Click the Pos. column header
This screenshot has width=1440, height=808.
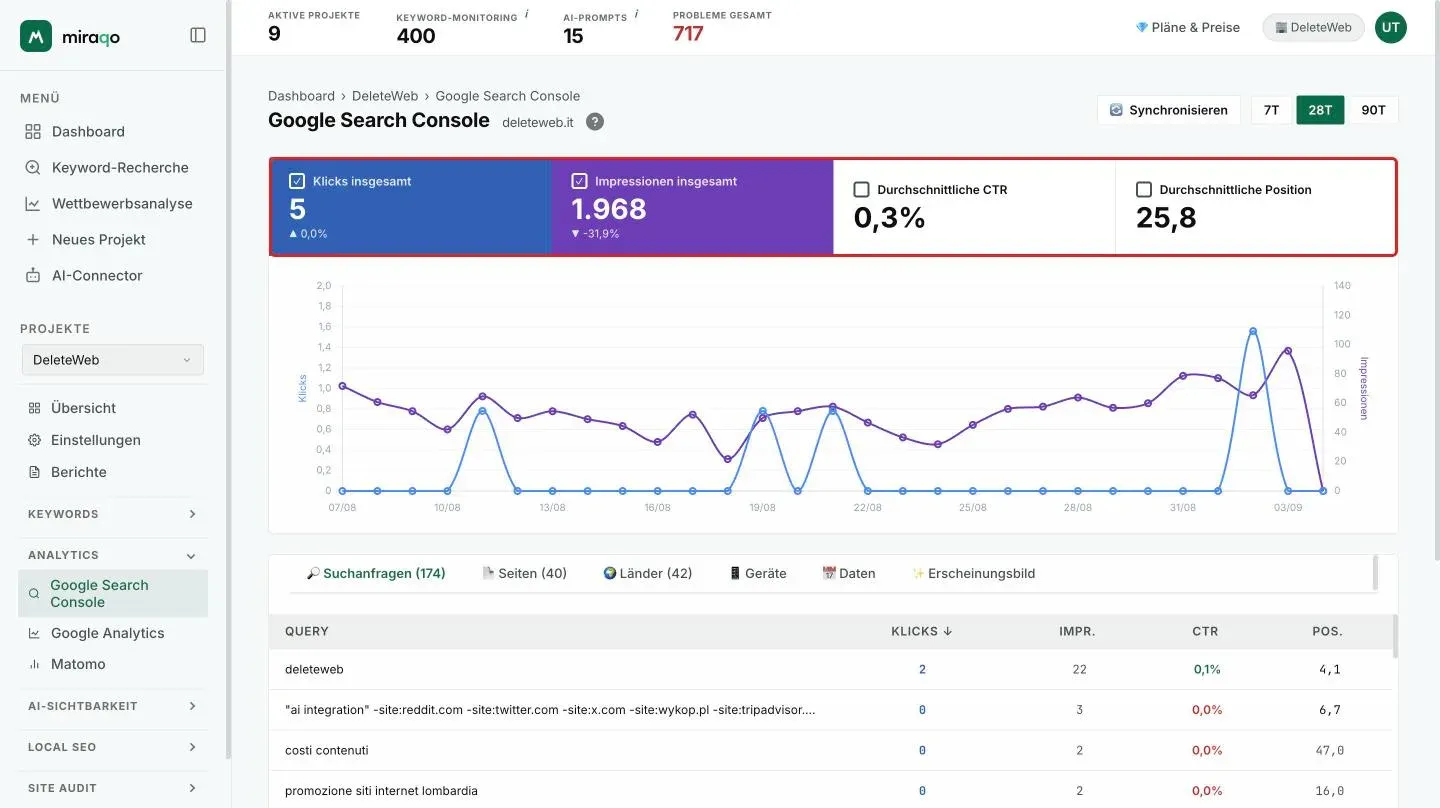coord(1327,632)
